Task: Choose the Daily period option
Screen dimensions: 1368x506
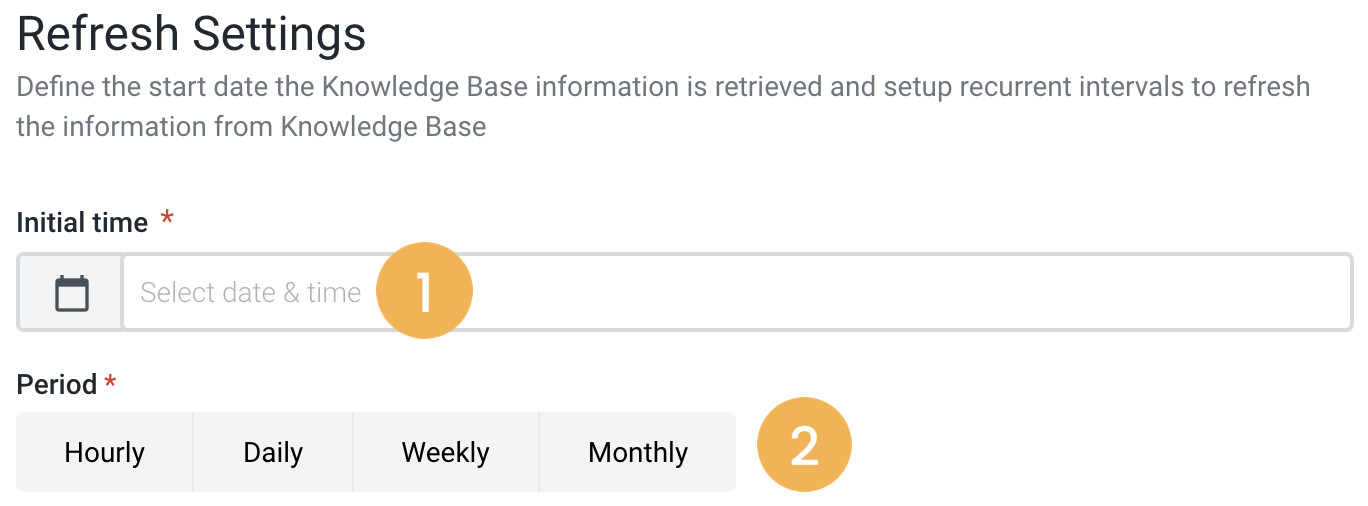Action: 273,453
